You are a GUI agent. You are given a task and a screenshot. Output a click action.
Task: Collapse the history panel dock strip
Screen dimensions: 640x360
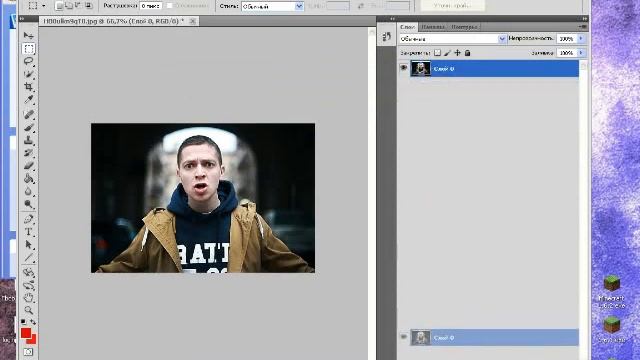[392, 19]
